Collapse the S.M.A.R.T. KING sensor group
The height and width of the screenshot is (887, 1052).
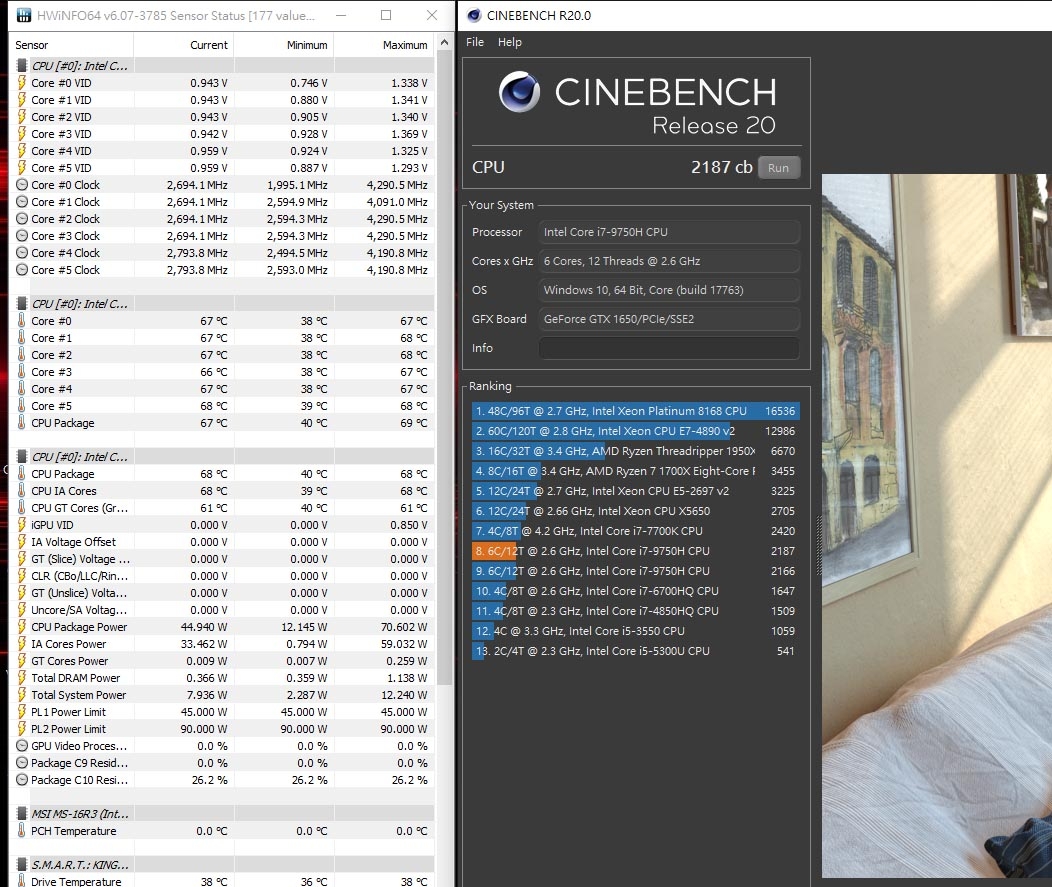point(21,864)
